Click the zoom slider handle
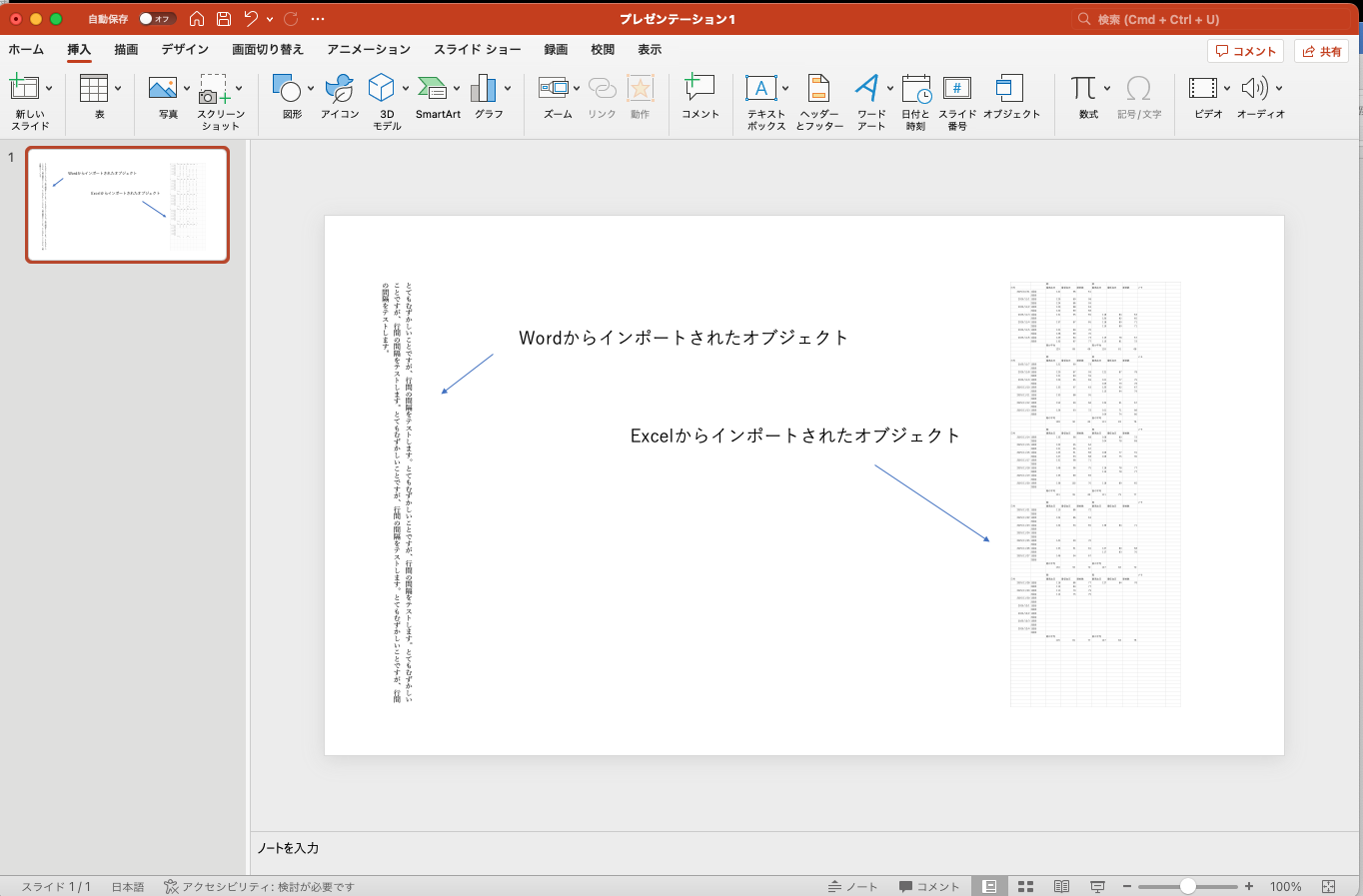The height and width of the screenshot is (896, 1363). click(1187, 886)
